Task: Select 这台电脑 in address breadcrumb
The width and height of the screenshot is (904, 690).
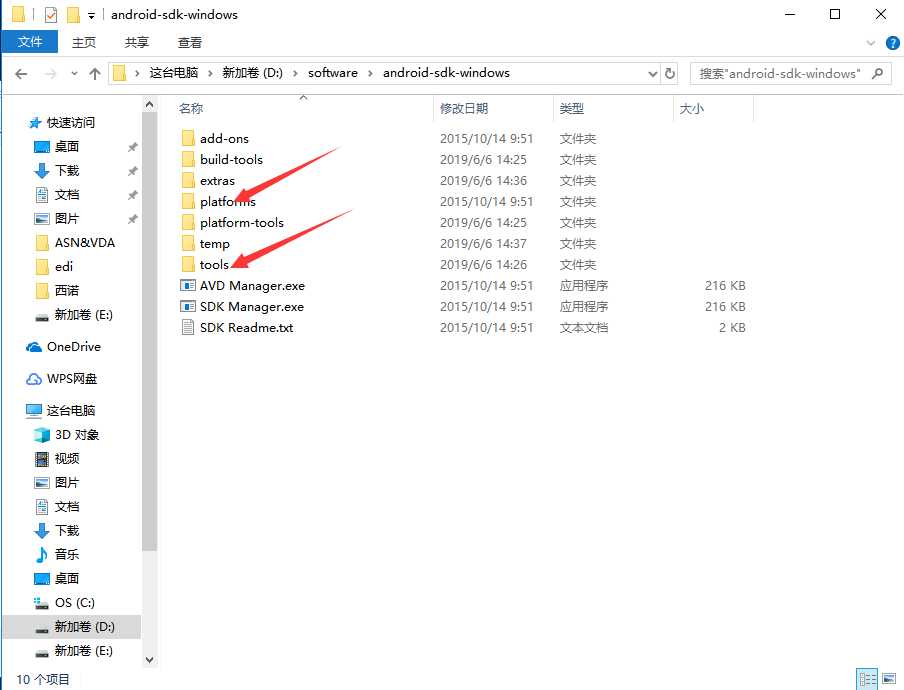Action: (x=174, y=73)
